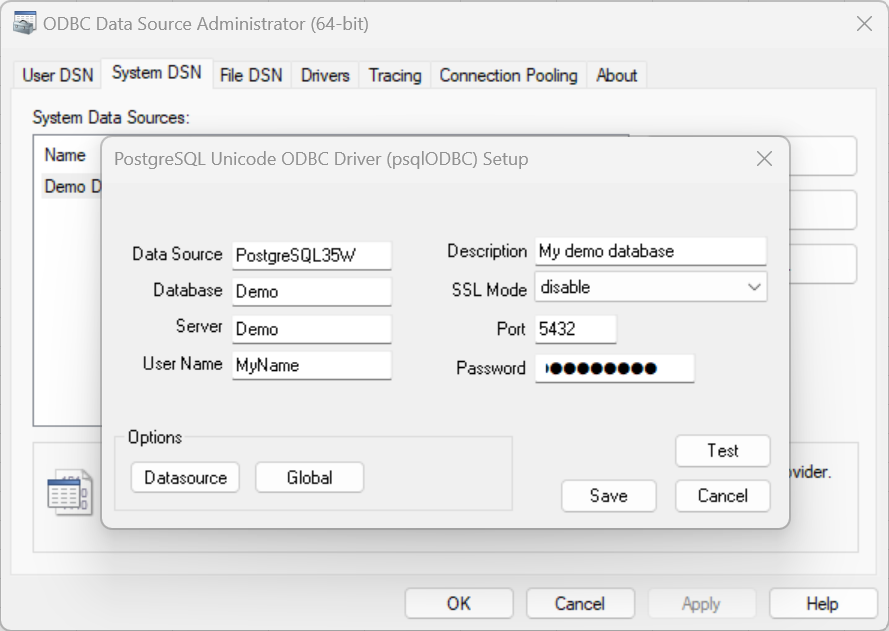Click the Test connection button
Screen dimensions: 889x631
click(x=722, y=451)
